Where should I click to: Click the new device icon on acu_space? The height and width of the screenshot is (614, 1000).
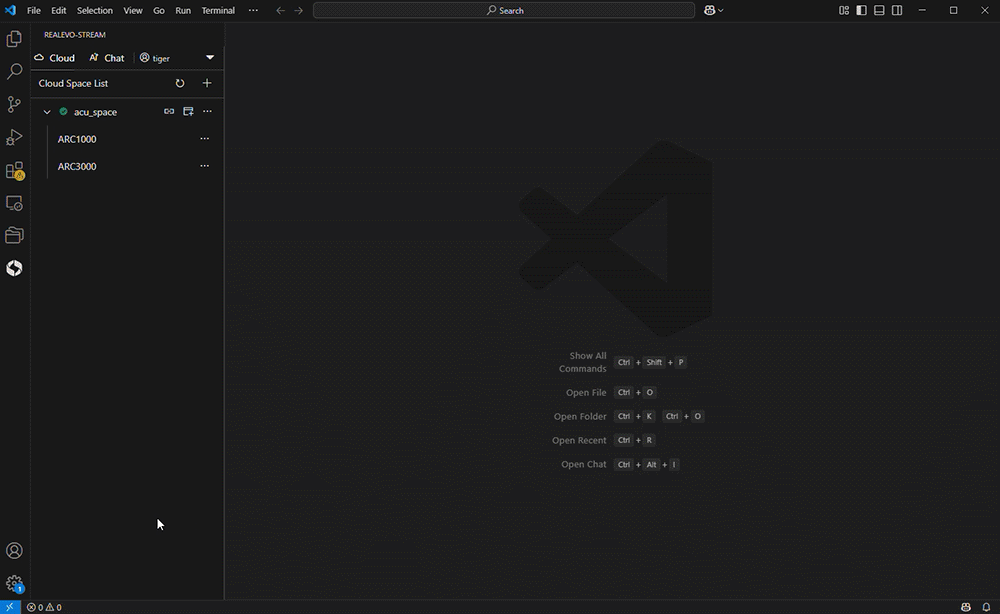(x=188, y=112)
